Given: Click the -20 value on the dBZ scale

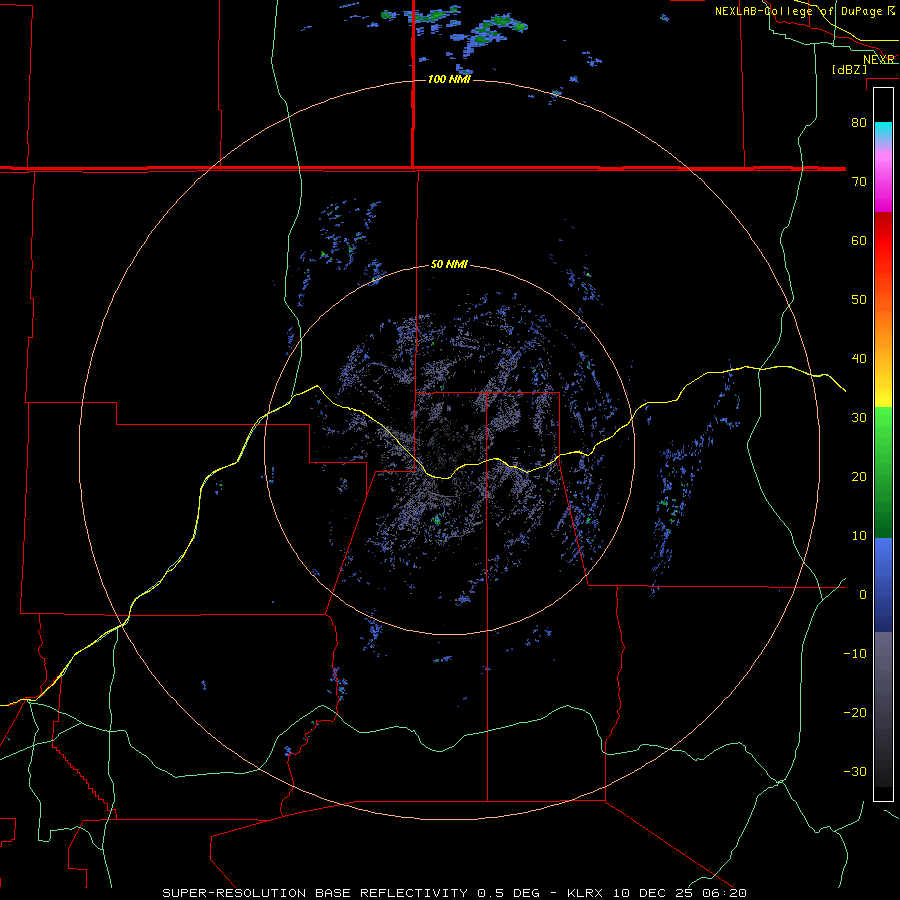Looking at the screenshot, I should tap(855, 712).
